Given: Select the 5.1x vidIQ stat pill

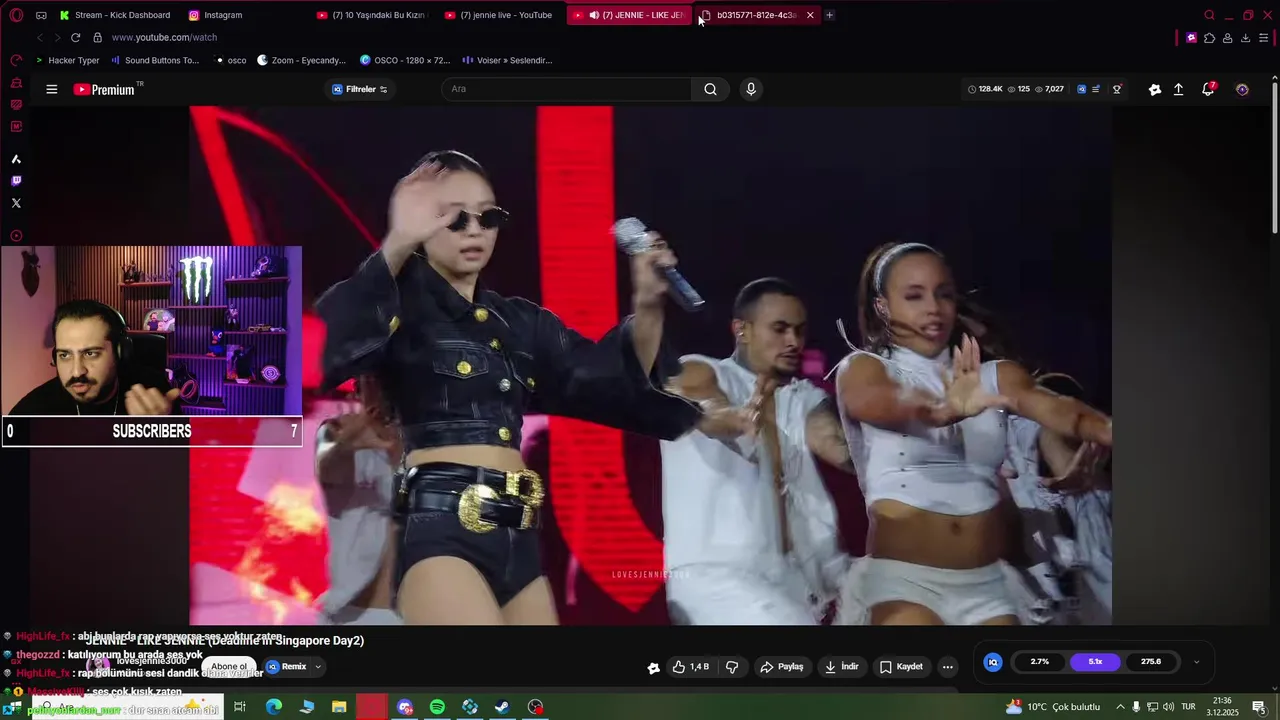Looking at the screenshot, I should 1095,662.
